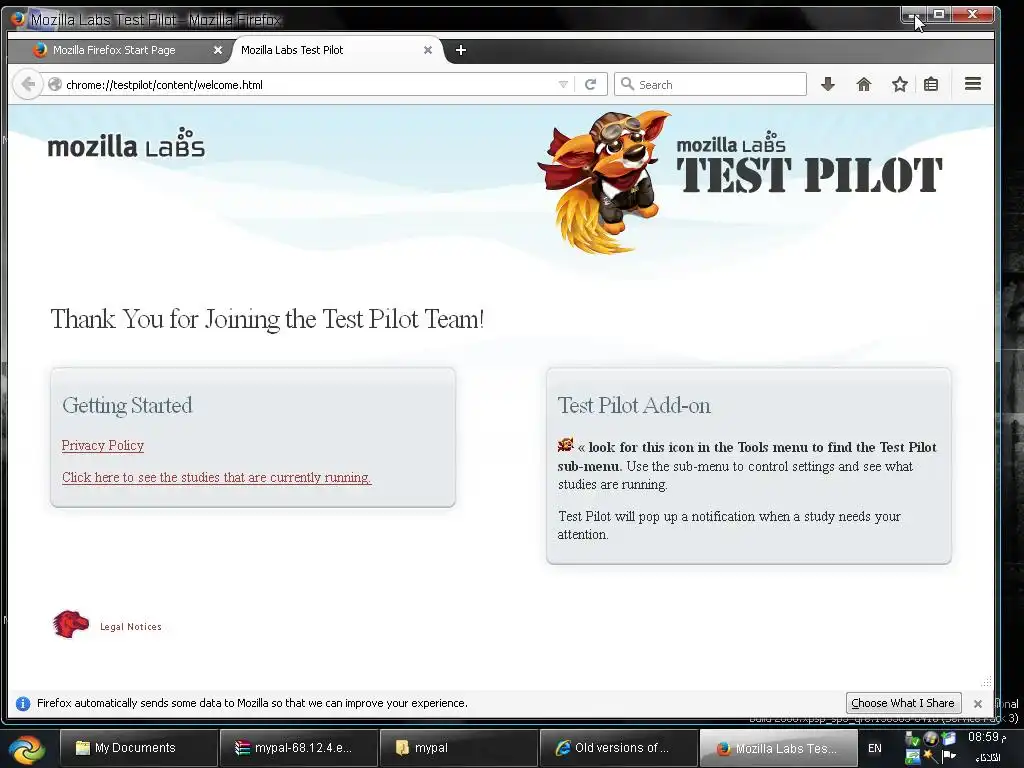Click the currently running studies link
Viewport: 1024px width, 768px height.
point(217,477)
